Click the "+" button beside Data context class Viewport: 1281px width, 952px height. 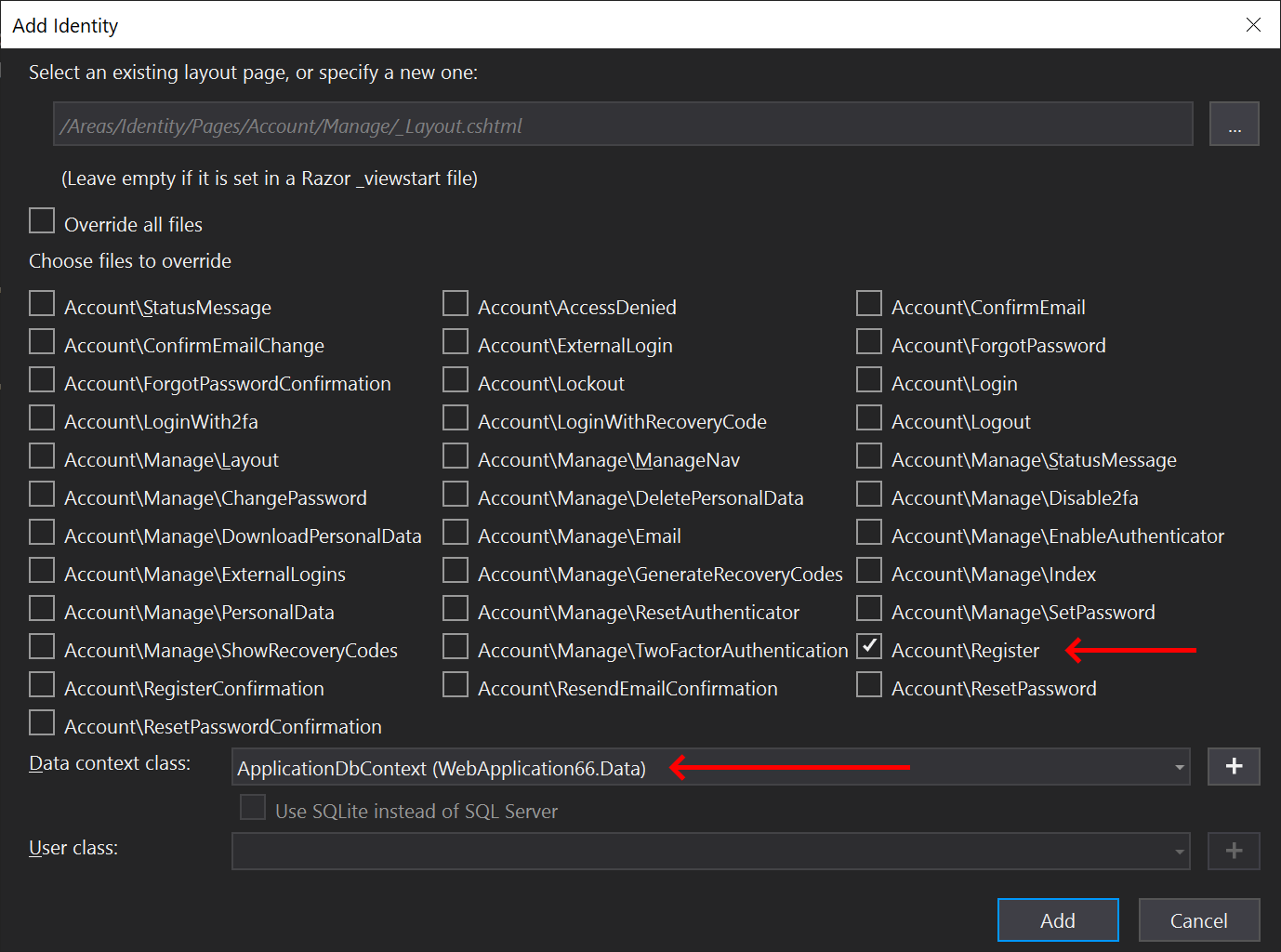[1234, 767]
